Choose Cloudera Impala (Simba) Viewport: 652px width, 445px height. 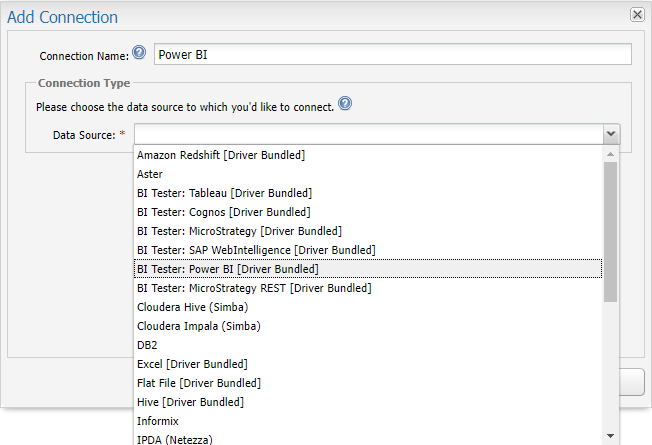(368, 326)
